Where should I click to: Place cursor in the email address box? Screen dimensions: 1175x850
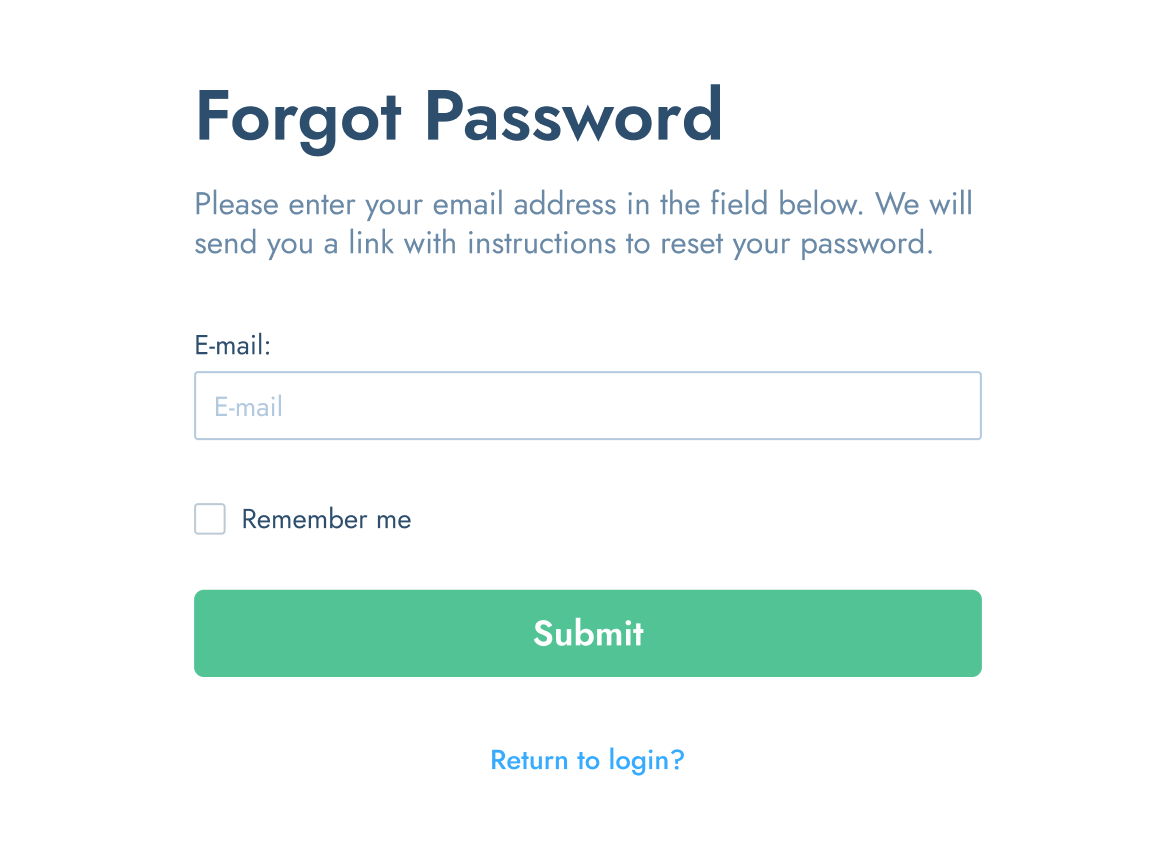pos(588,406)
